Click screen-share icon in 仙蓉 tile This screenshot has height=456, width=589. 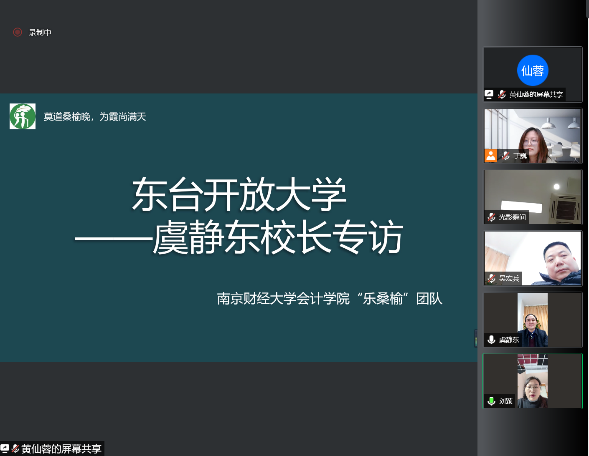pos(489,94)
